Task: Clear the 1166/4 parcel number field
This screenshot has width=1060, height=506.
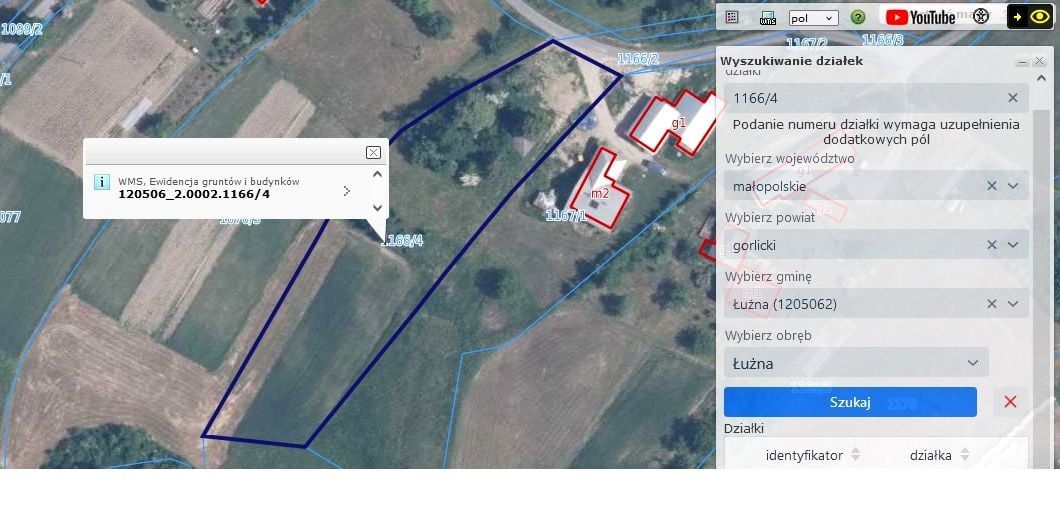Action: [x=1013, y=98]
